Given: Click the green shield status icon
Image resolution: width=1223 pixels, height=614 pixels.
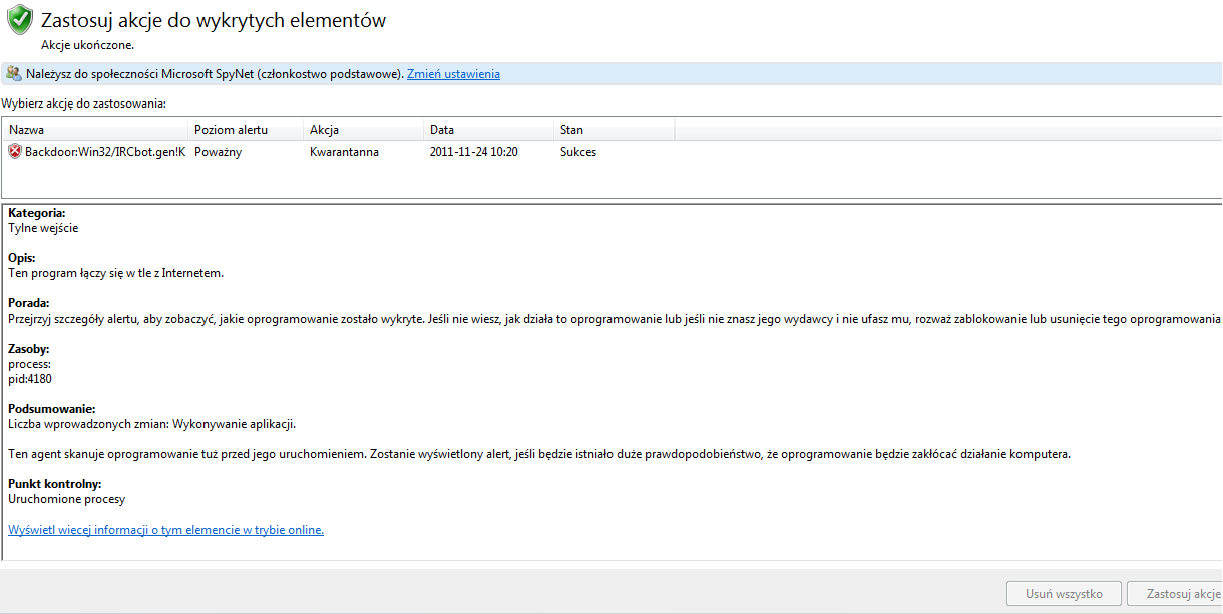Looking at the screenshot, I should pos(19,20).
